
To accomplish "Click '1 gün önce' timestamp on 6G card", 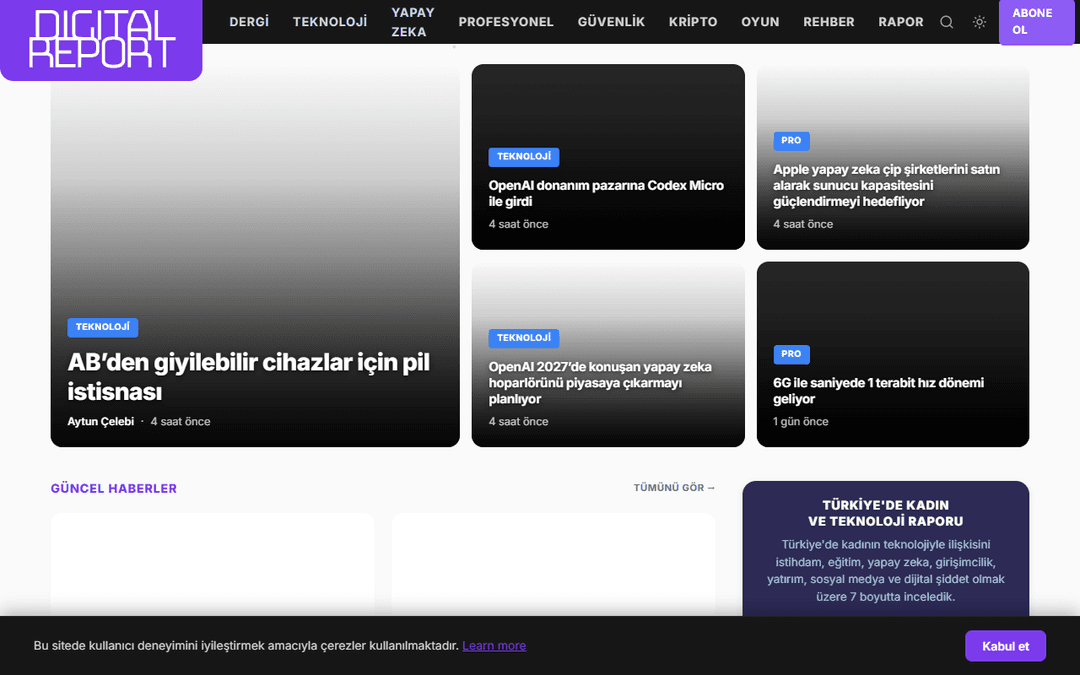I will pyautogui.click(x=800, y=422).
